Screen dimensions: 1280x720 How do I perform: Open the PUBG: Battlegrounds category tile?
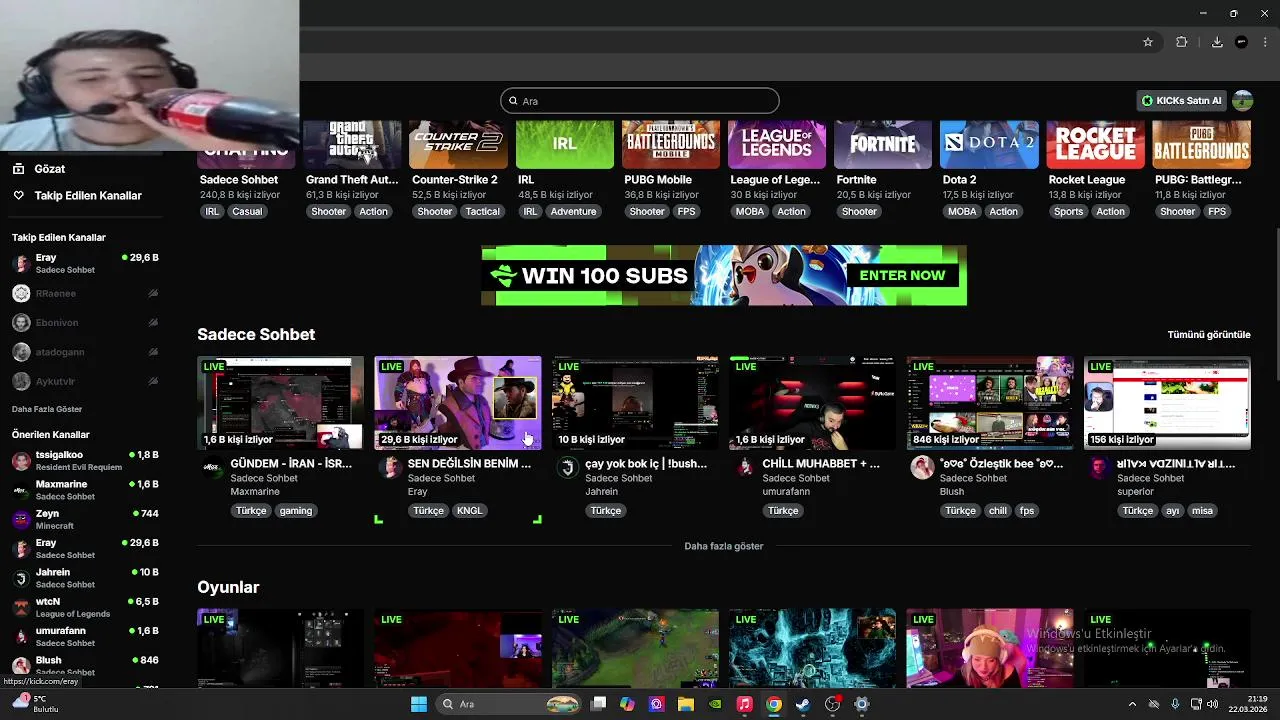(x=1201, y=145)
